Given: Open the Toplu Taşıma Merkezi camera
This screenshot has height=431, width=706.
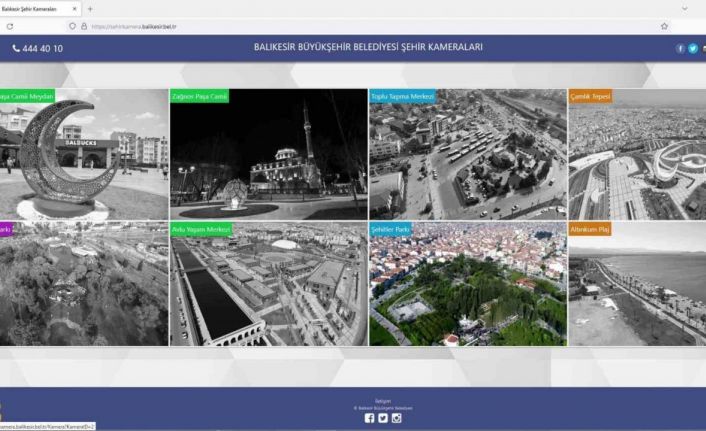Looking at the screenshot, I should click(x=467, y=154).
